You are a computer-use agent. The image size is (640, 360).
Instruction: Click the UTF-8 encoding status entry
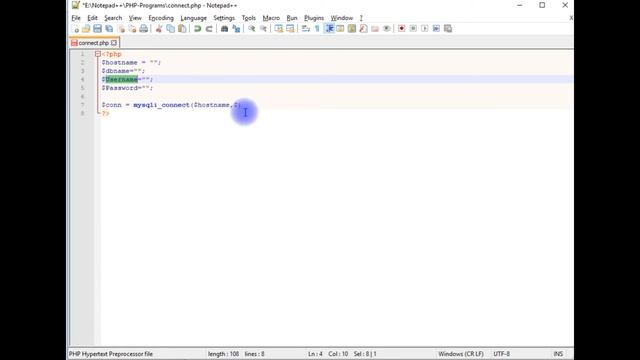502,354
